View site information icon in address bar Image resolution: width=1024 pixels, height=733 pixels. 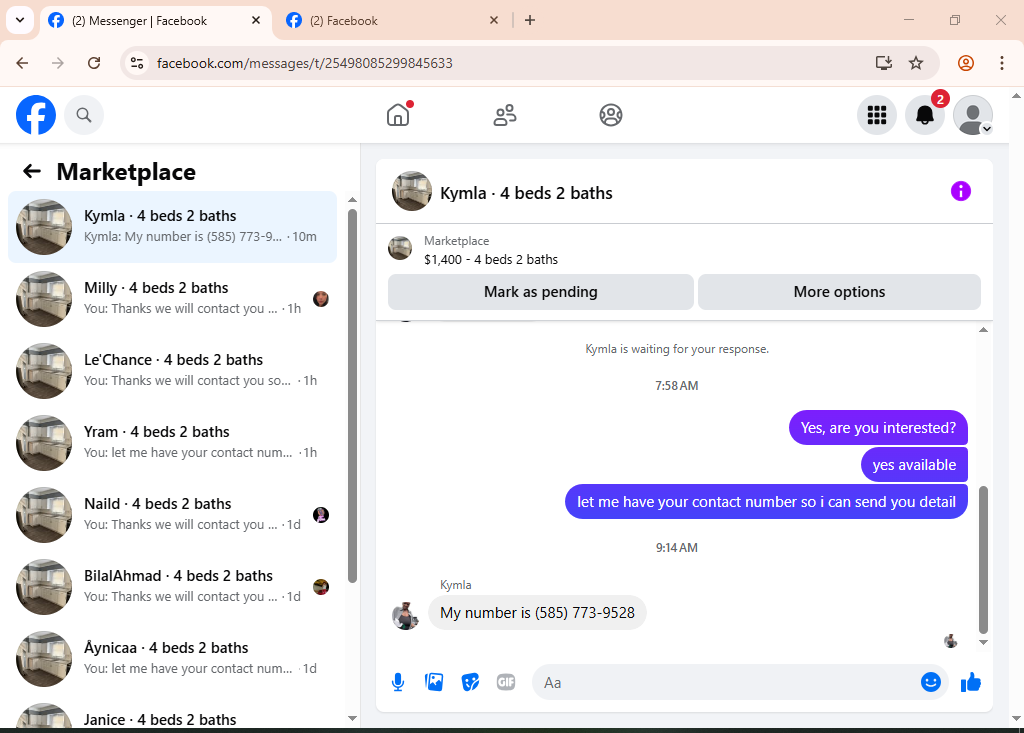coord(136,63)
